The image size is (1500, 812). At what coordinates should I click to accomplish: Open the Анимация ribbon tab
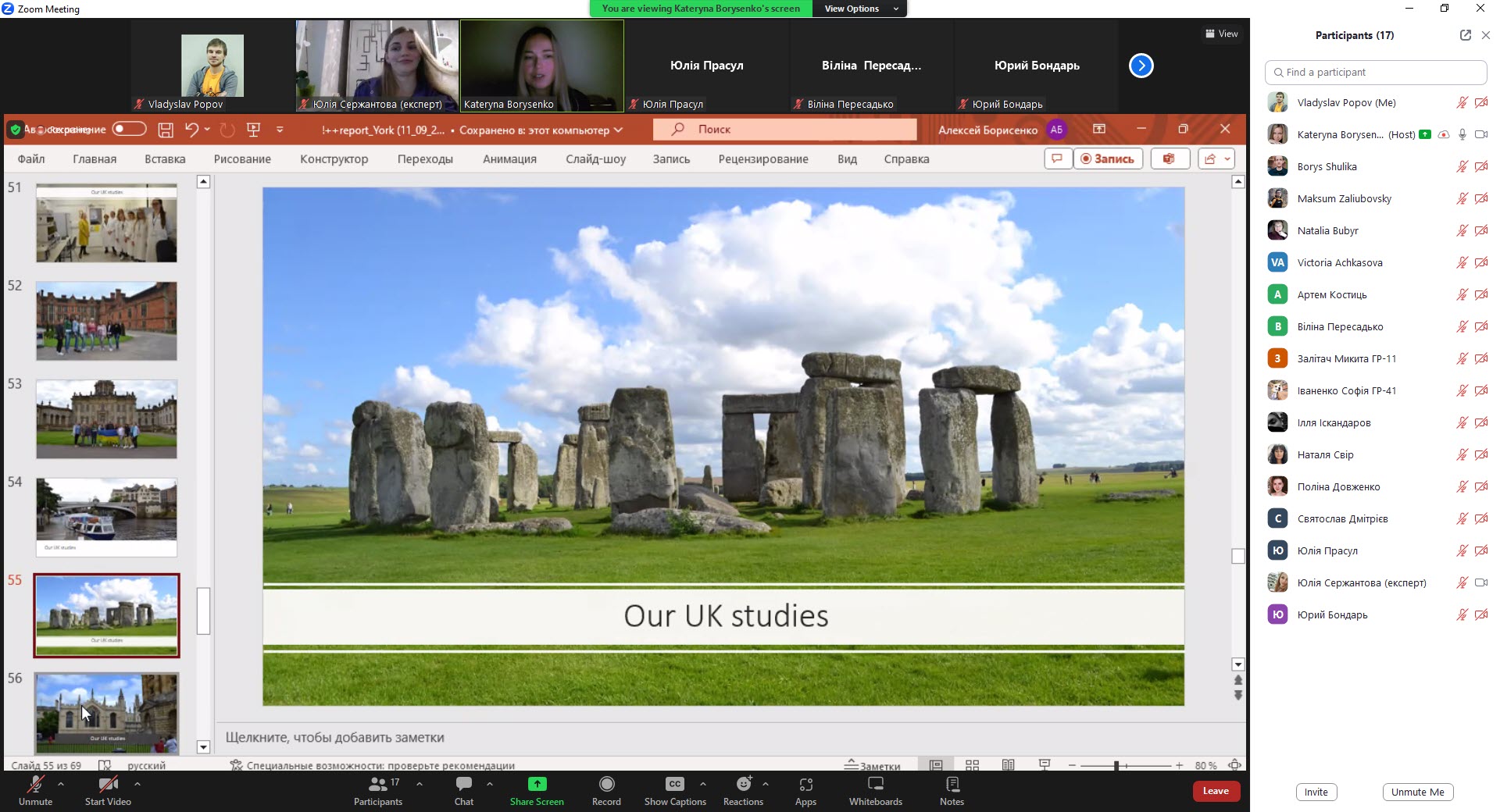509,159
